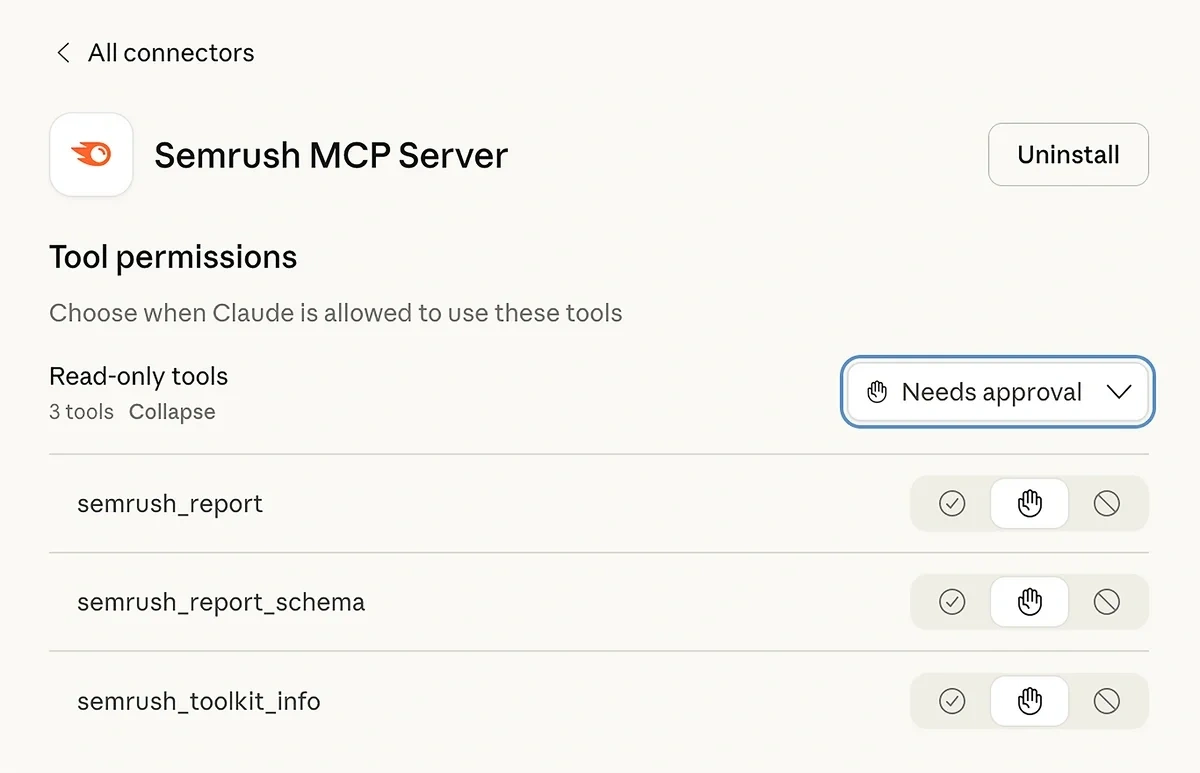Viewport: 1200px width, 773px height.
Task: Uninstall the Semrush MCP Server
Action: (1068, 154)
